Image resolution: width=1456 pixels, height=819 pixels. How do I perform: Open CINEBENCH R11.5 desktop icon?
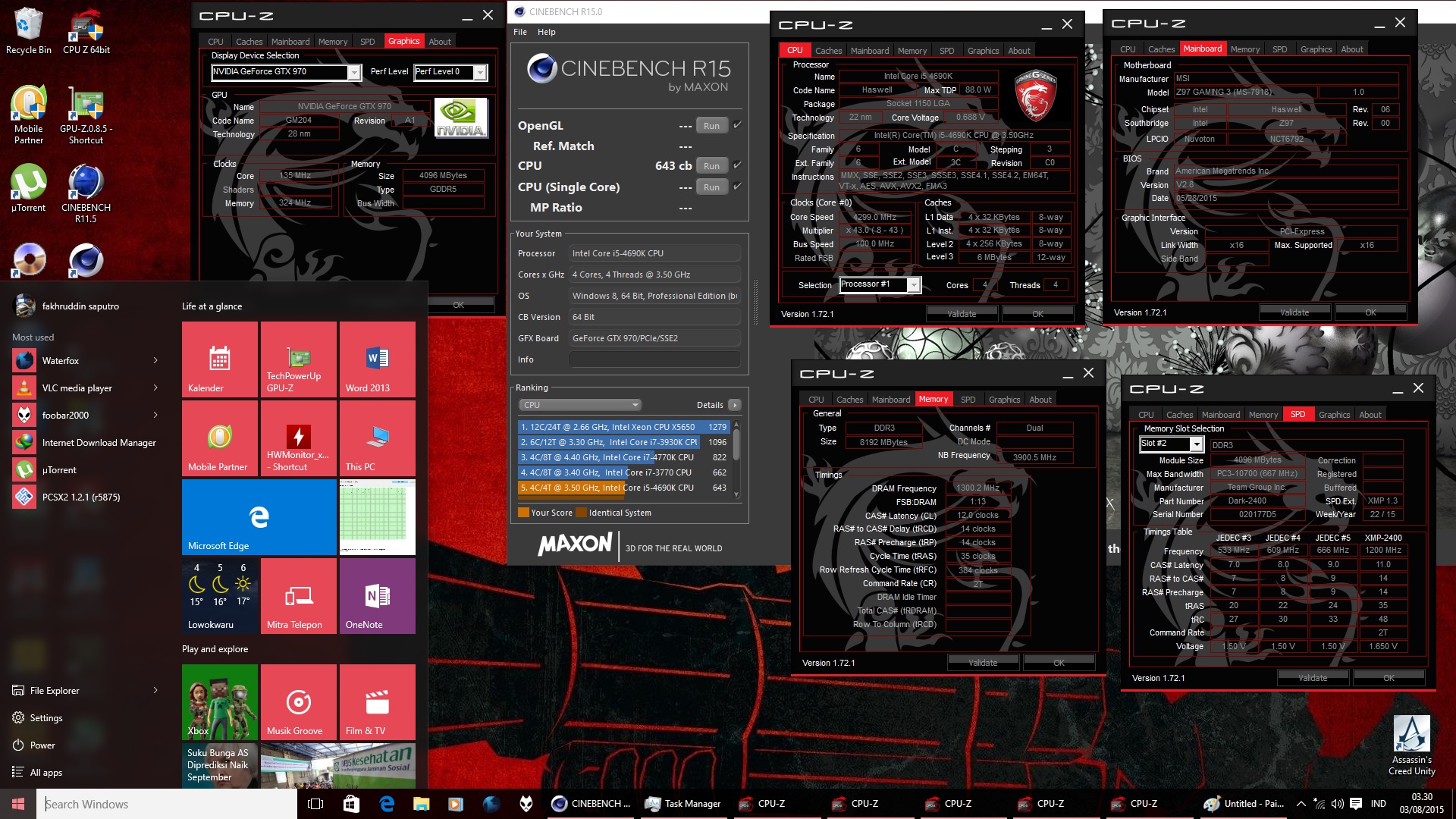tap(86, 193)
